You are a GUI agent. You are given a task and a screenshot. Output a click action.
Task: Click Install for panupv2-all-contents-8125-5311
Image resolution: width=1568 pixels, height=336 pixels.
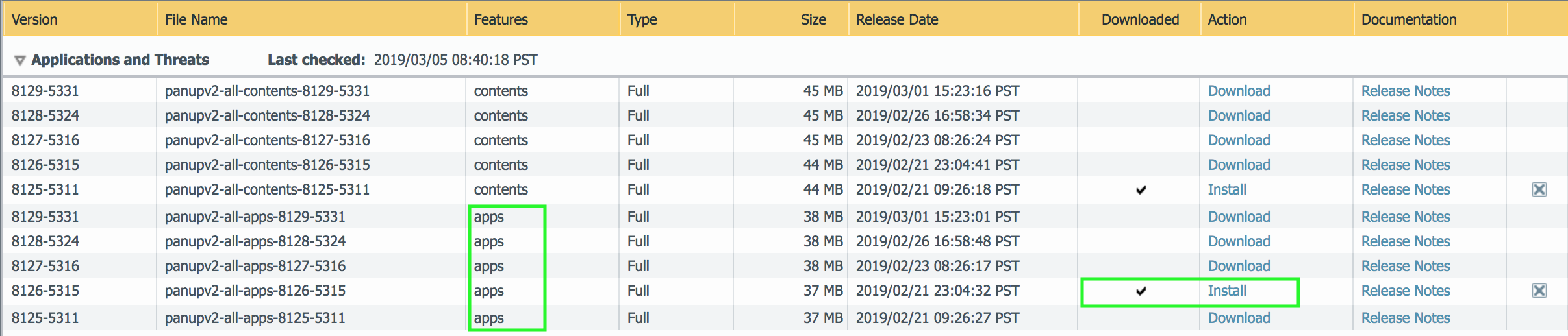[1226, 189]
